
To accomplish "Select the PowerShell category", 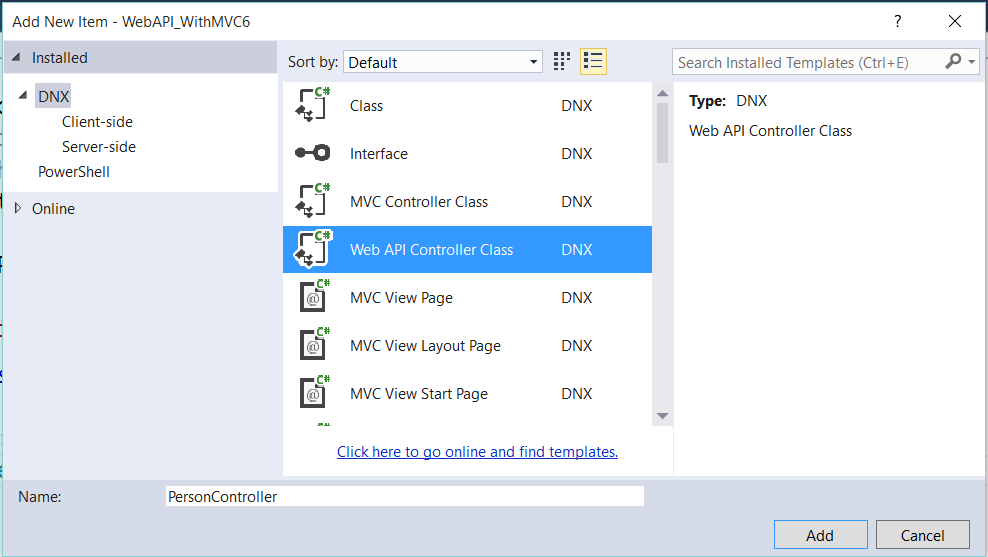I will pos(74,172).
